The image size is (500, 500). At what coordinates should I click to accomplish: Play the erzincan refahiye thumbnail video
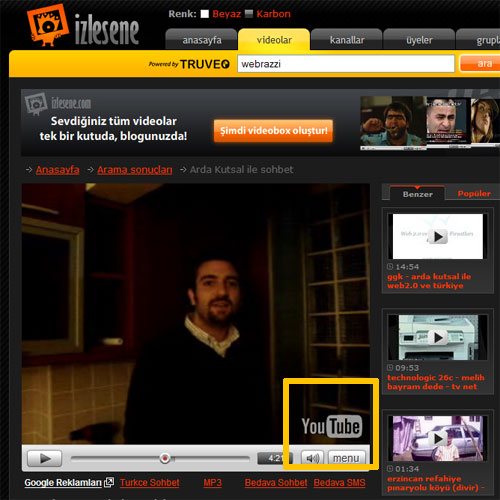(438, 439)
